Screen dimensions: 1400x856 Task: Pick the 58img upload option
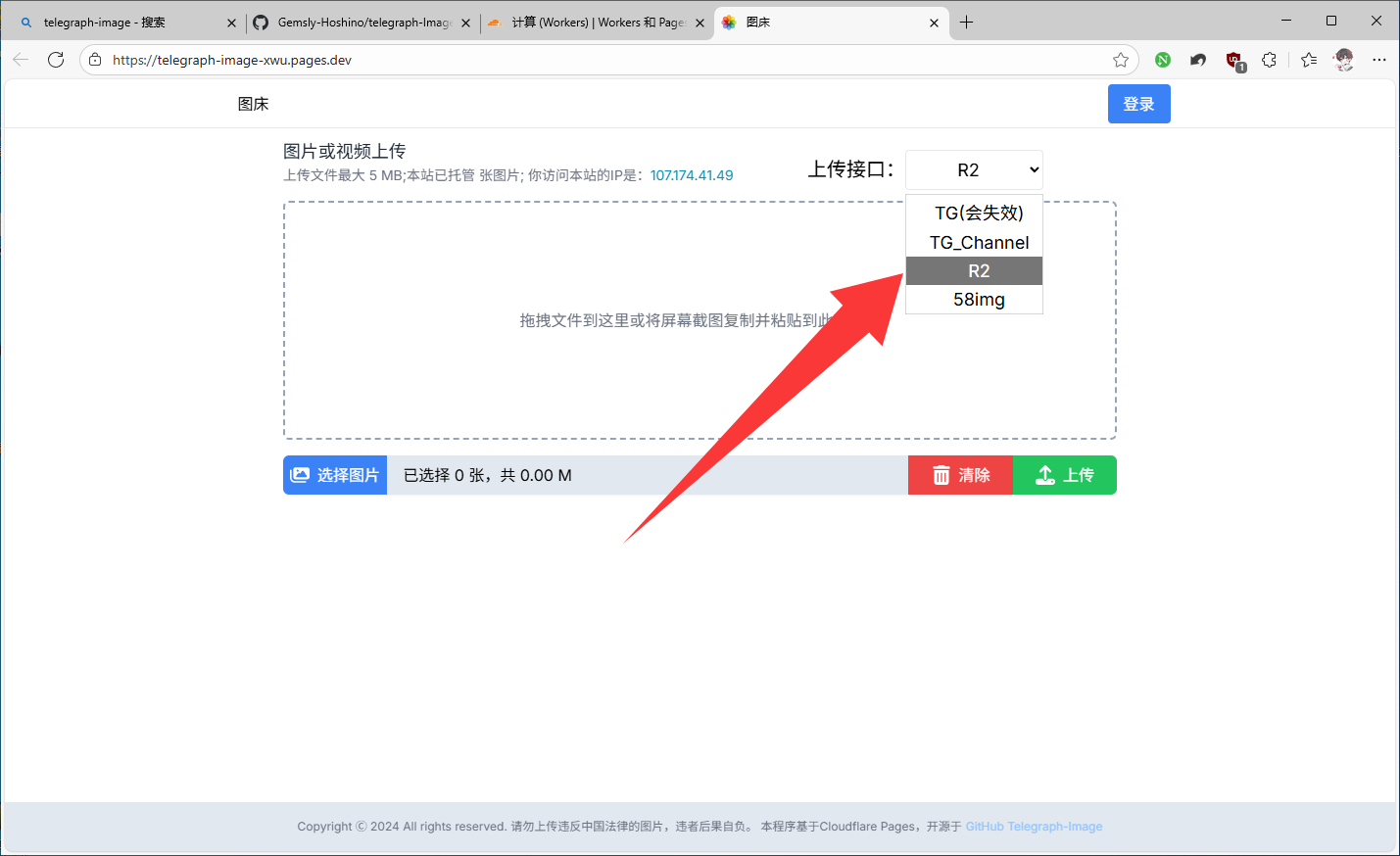coord(978,300)
